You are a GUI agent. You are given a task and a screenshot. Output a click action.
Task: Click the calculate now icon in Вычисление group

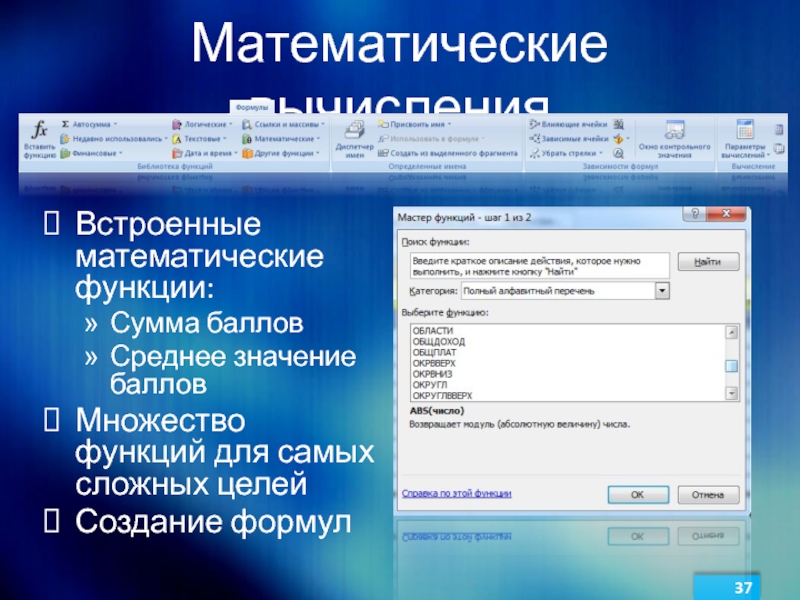(779, 130)
